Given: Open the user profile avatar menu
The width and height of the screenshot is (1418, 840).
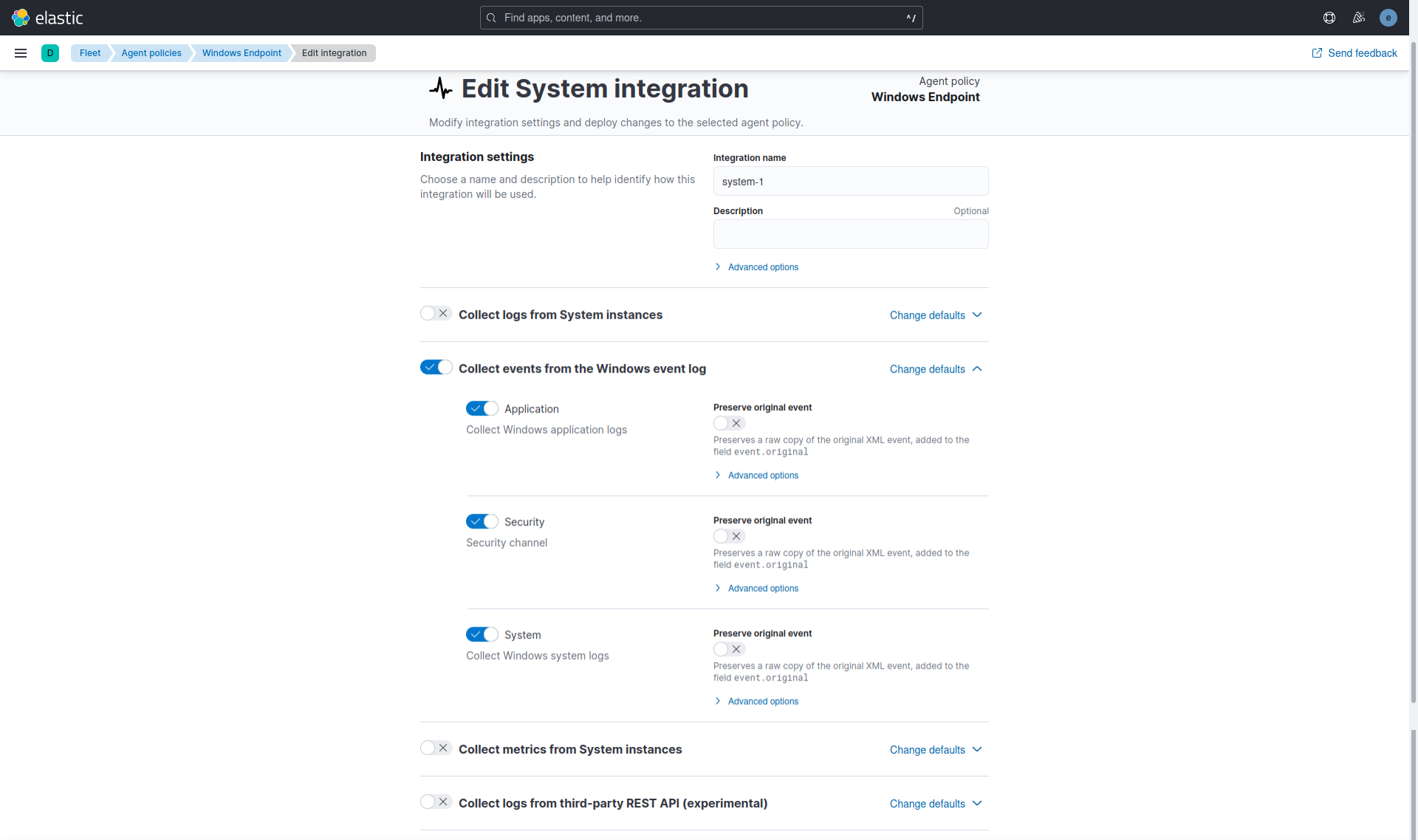Looking at the screenshot, I should [1388, 18].
